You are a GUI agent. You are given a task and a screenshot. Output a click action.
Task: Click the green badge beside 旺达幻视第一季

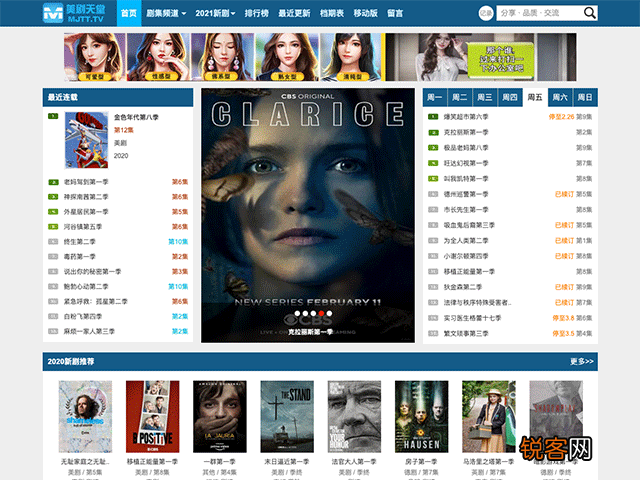tap(433, 163)
